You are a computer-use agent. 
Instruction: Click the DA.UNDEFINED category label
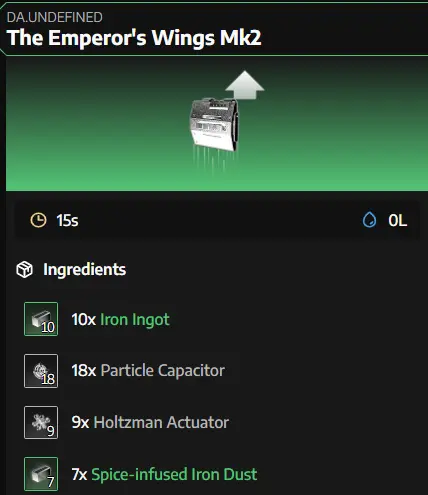click(55, 17)
